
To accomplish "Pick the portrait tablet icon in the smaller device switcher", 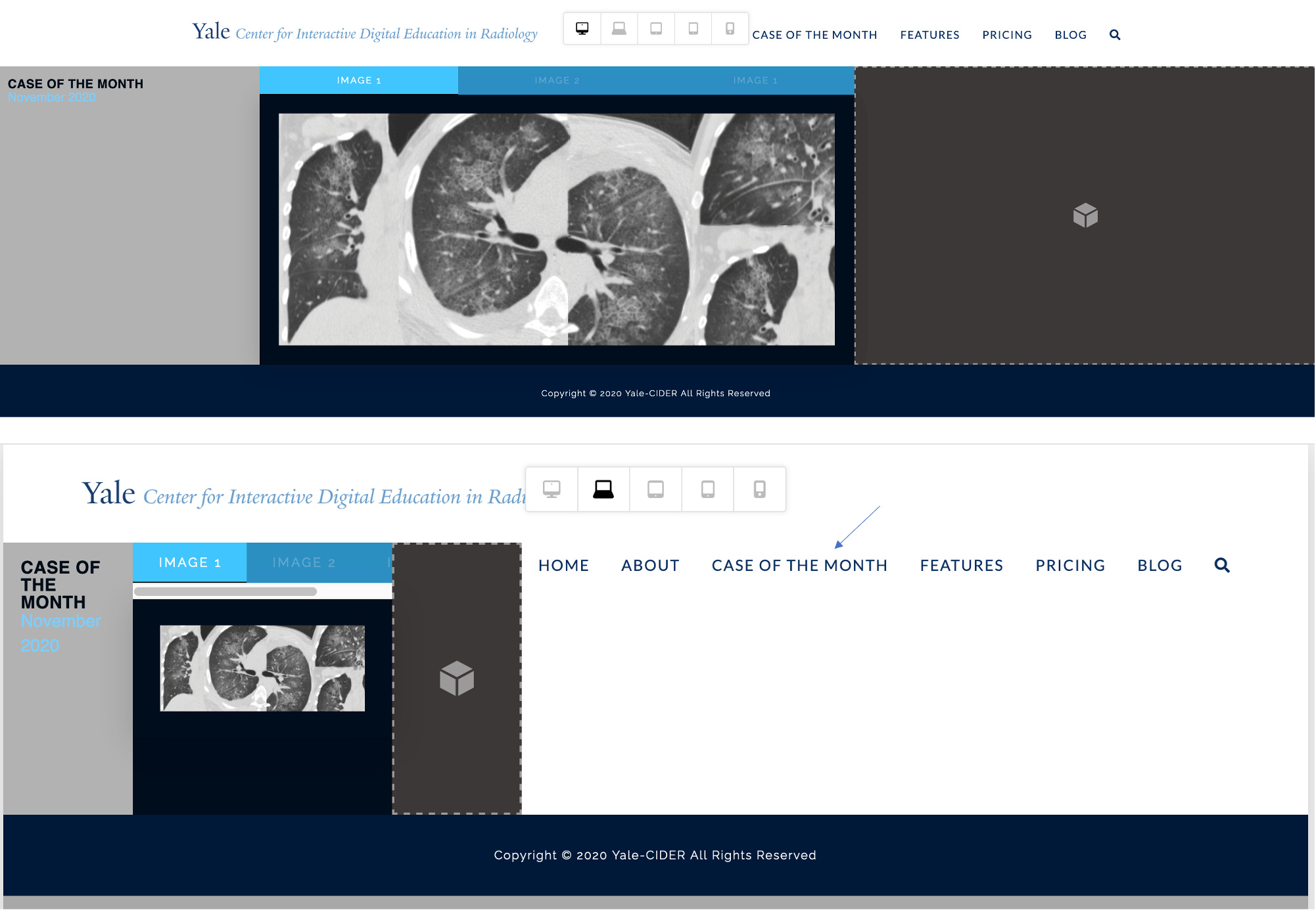I will 693,28.
